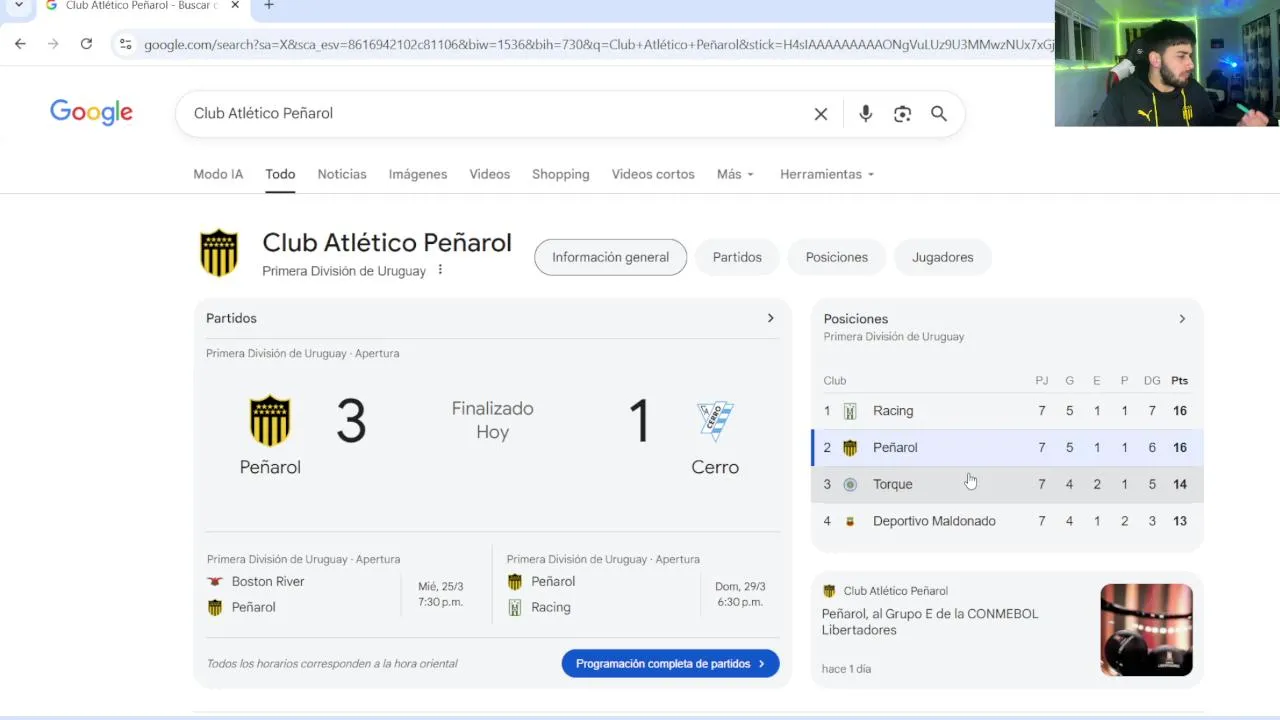Click the magnifier search icon

(x=939, y=114)
